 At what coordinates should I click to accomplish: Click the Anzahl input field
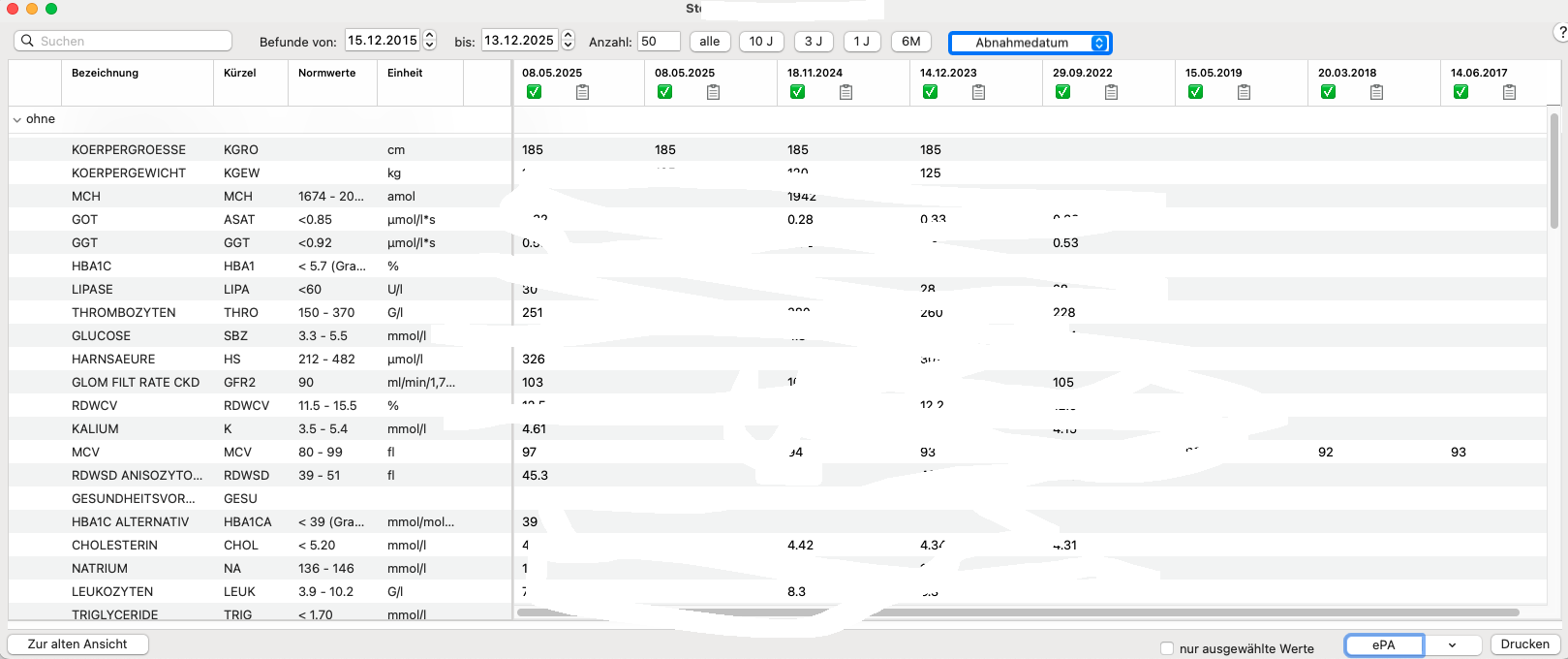[x=660, y=42]
